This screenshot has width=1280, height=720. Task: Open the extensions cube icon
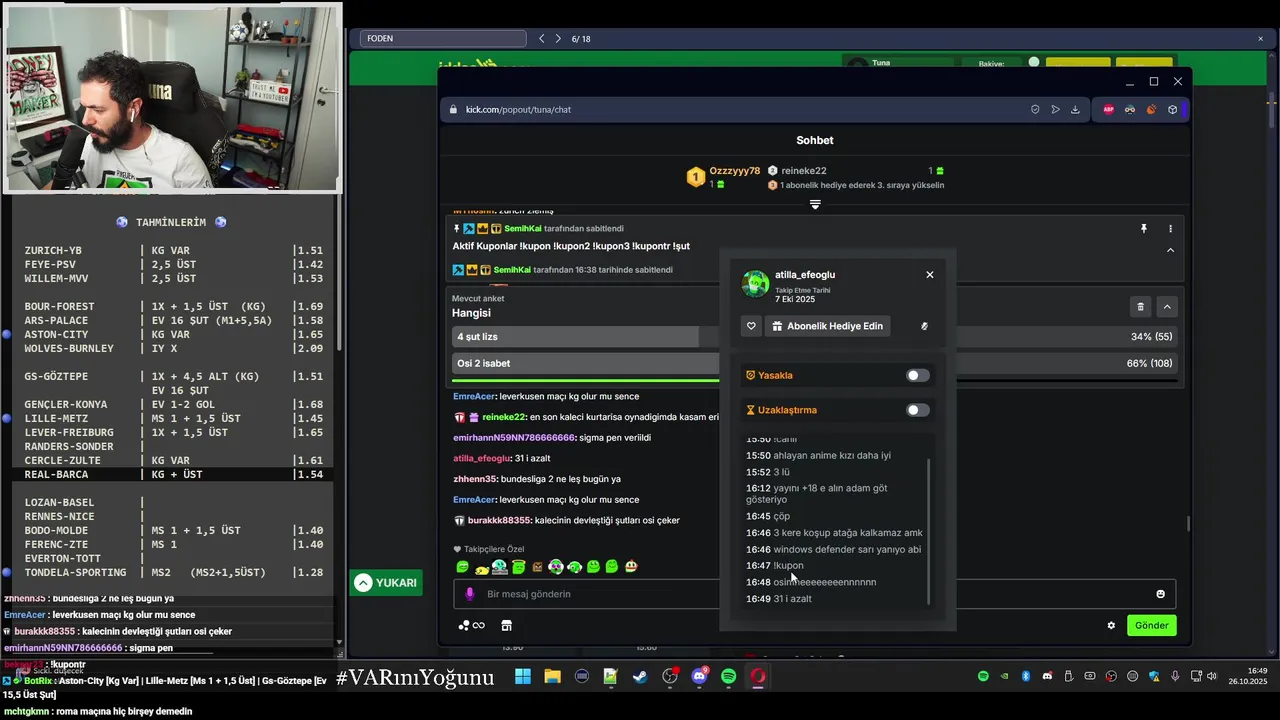point(1172,109)
